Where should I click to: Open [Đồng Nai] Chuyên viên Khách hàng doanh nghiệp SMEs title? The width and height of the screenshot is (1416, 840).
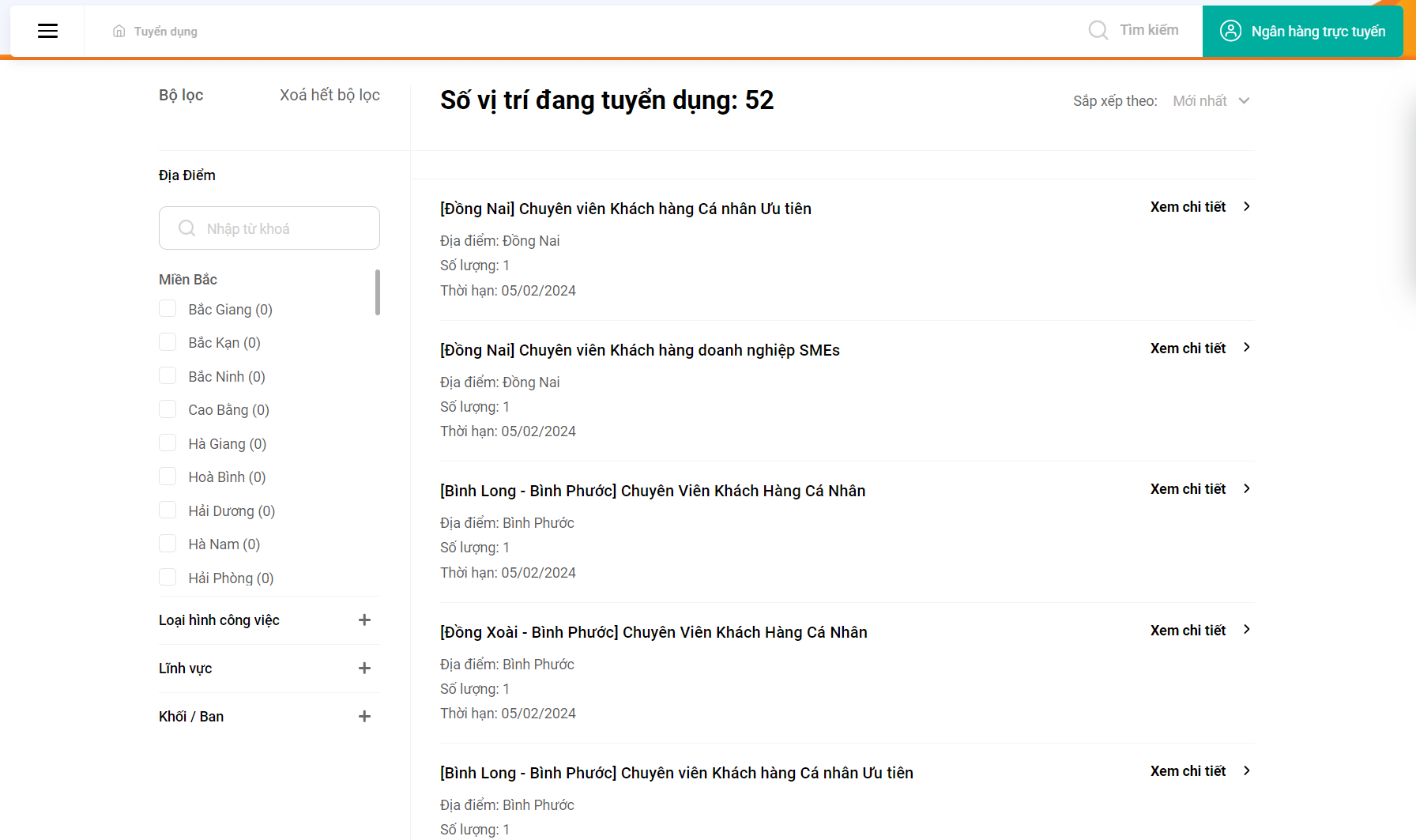(640, 350)
